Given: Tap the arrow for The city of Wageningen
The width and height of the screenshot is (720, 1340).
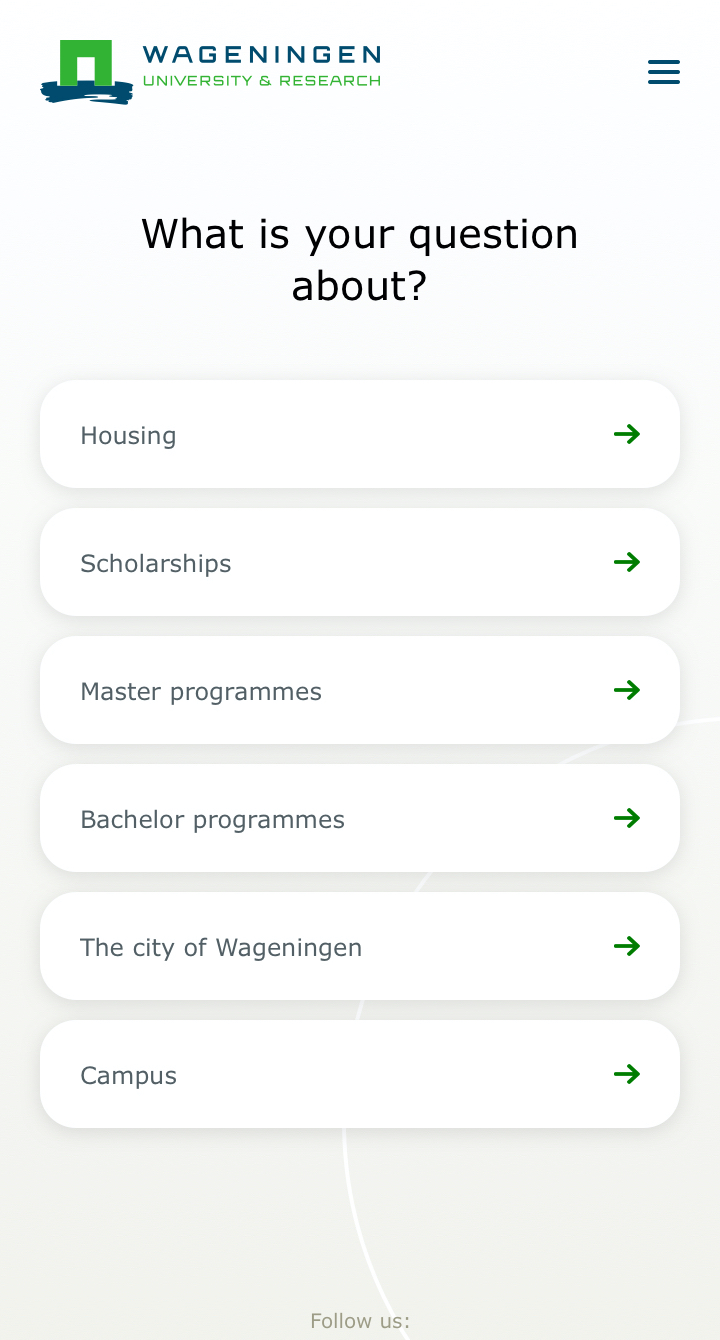Looking at the screenshot, I should (627, 946).
